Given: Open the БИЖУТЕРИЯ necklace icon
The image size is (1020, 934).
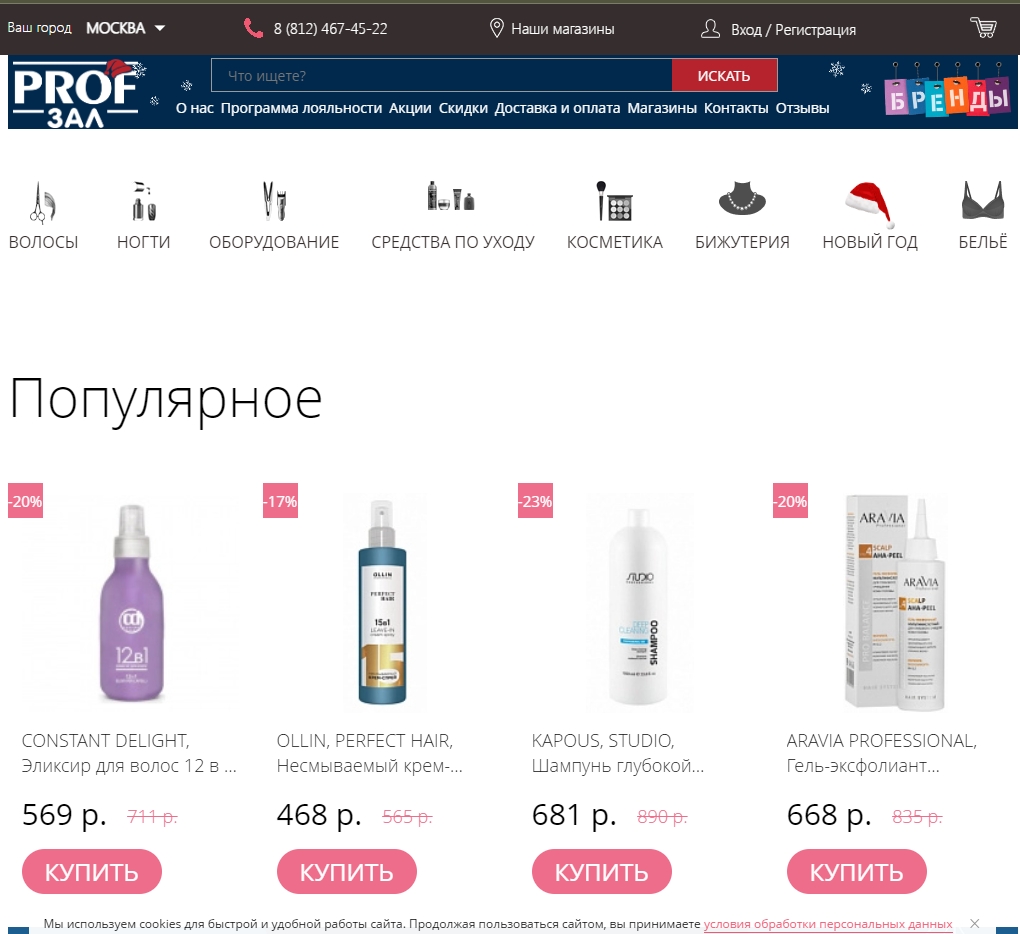Looking at the screenshot, I should 742,198.
